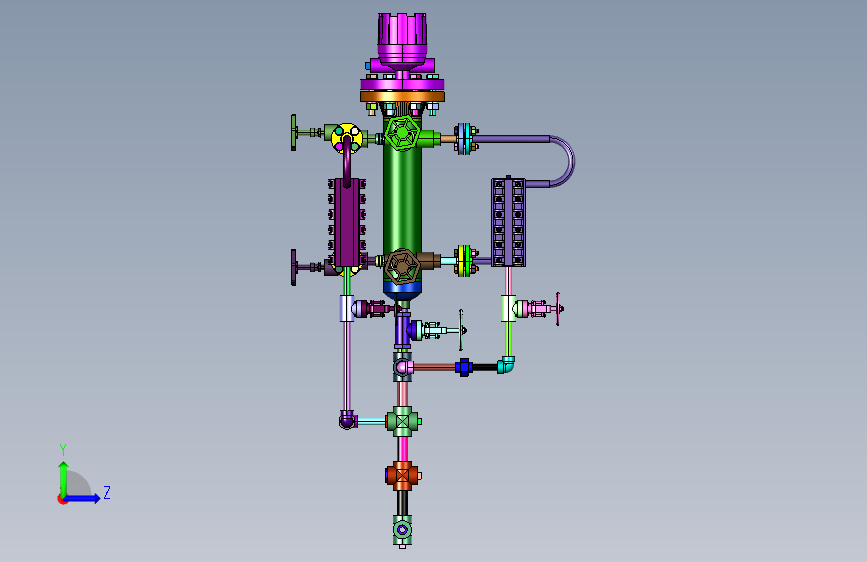
Task: Pick the bright green handwheel on the upper valve
Action: pyautogui.click(x=402, y=133)
